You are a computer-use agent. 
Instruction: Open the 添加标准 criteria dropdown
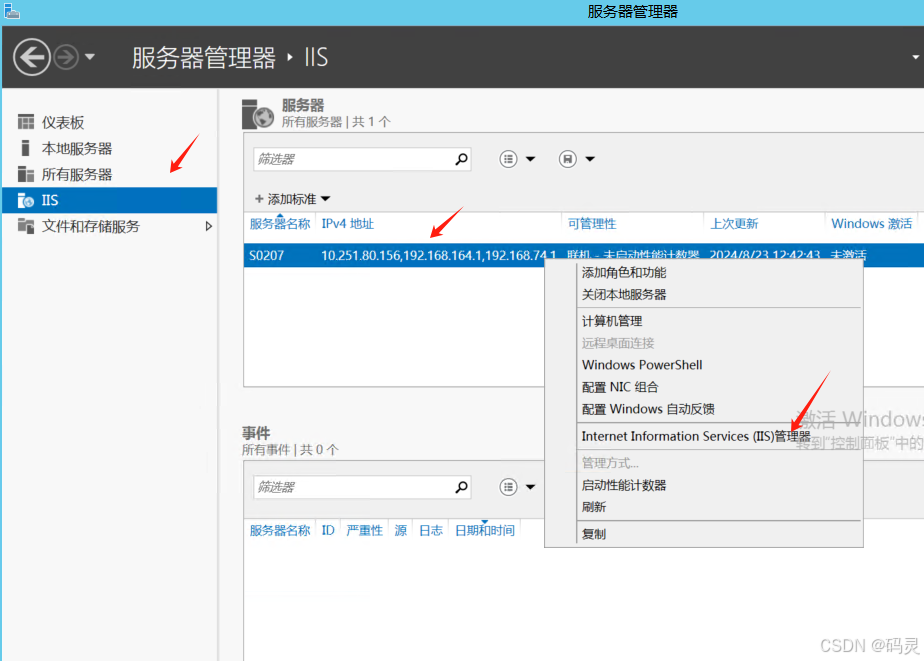tap(292, 199)
